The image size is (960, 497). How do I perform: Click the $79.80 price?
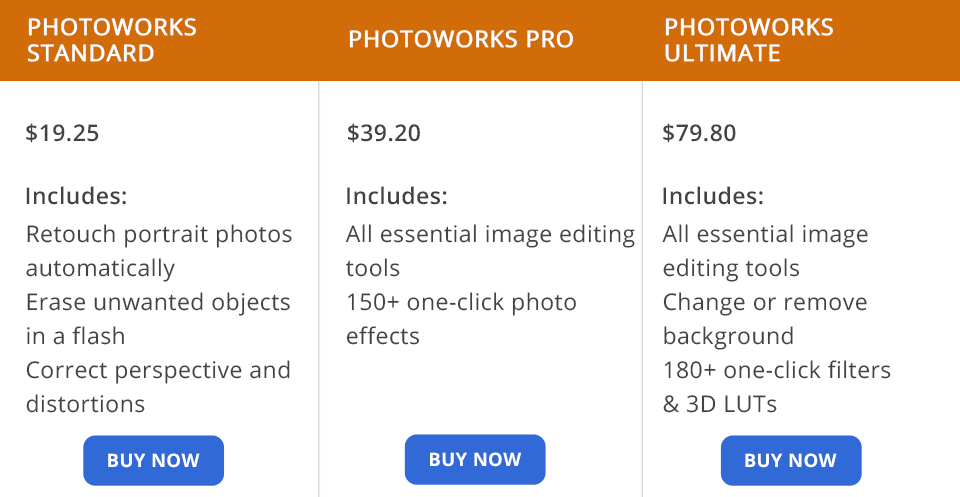[699, 133]
